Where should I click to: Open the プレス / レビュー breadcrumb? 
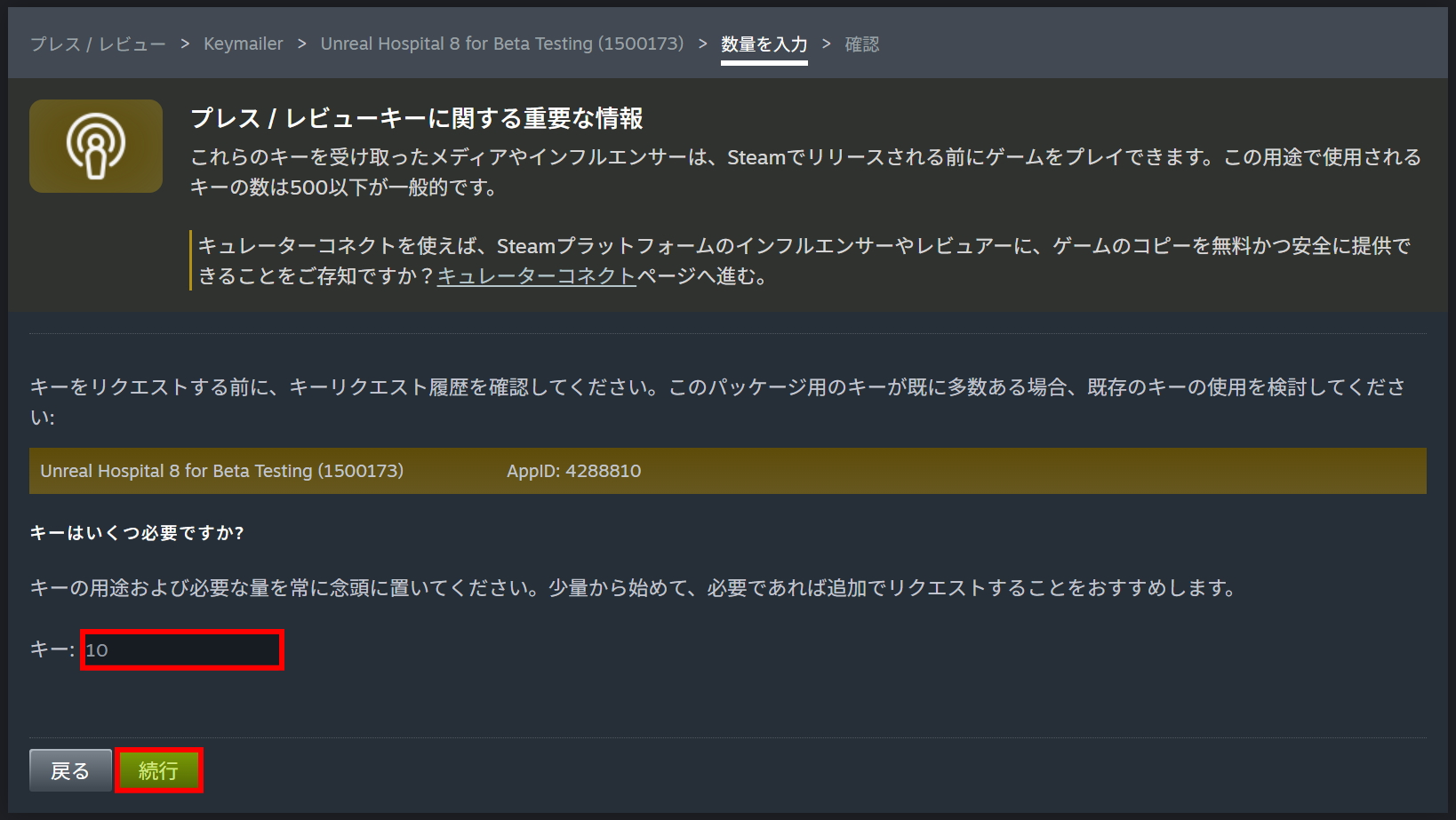click(98, 44)
